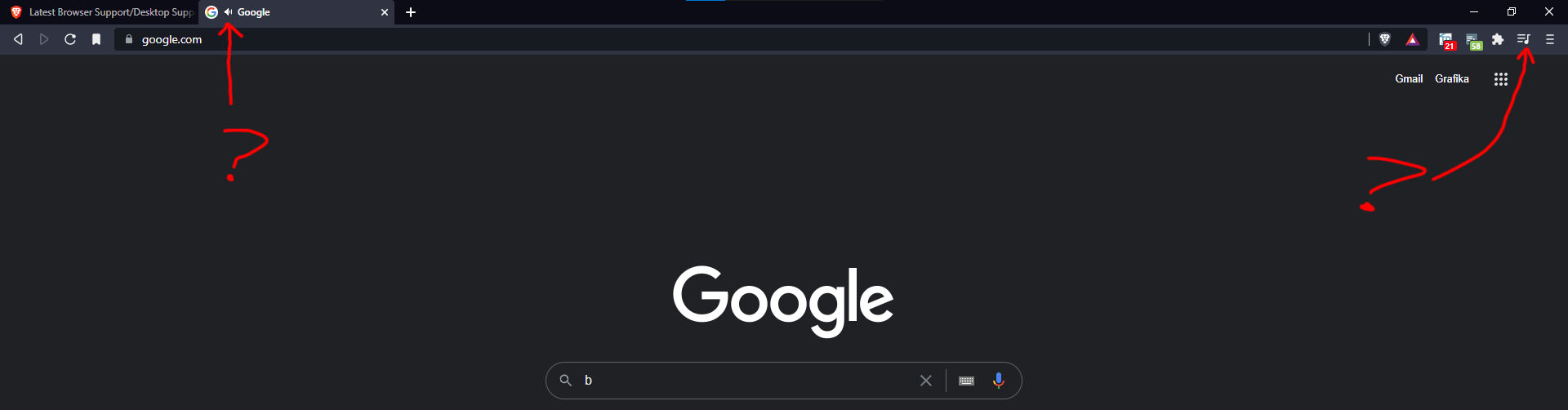Open the media control playlist icon

[x=1524, y=39]
